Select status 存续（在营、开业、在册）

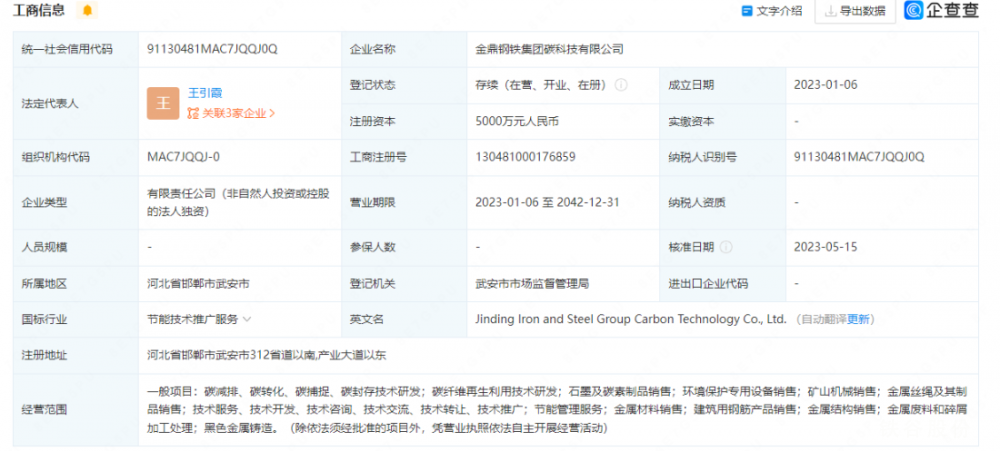[x=541, y=85]
